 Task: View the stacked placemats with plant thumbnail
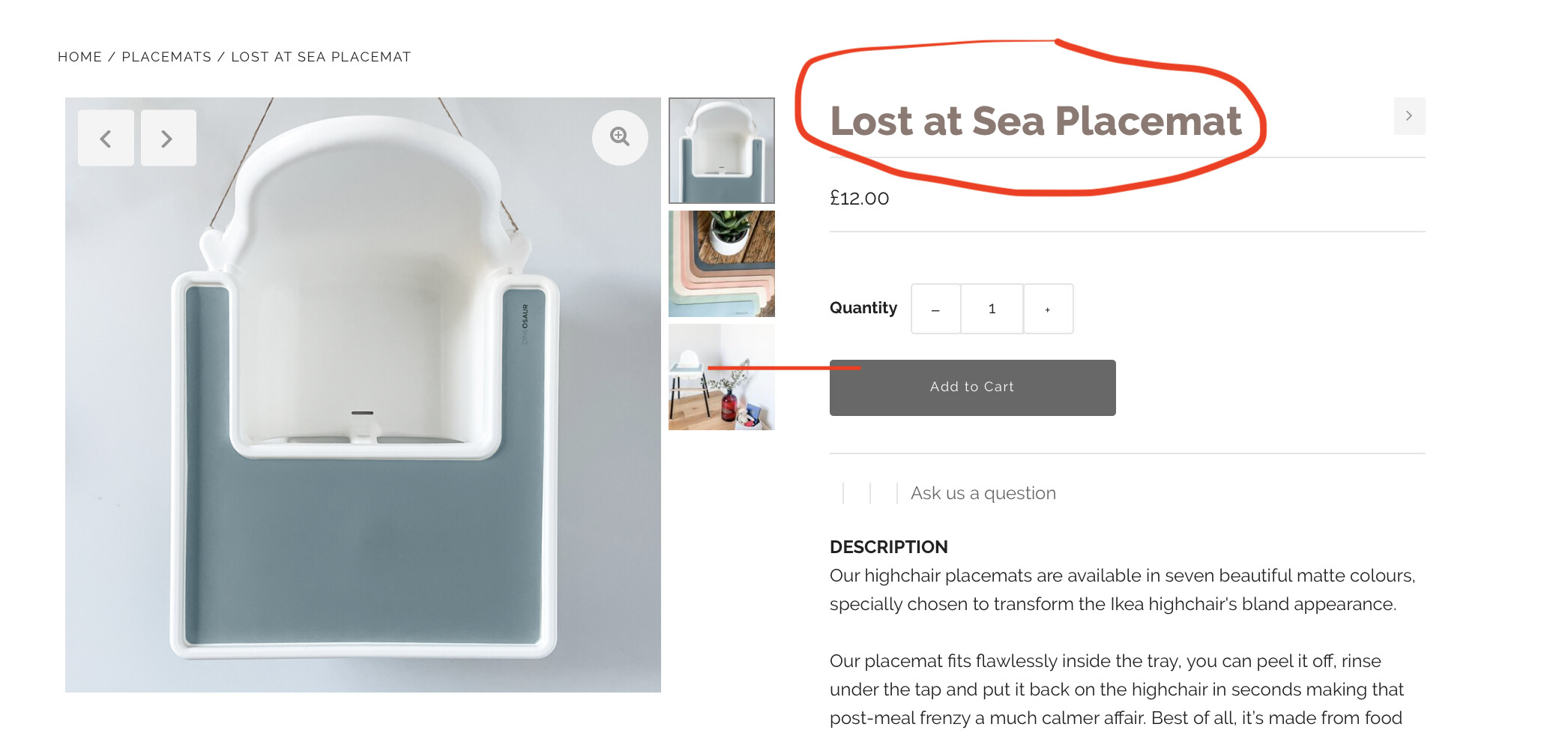721,264
